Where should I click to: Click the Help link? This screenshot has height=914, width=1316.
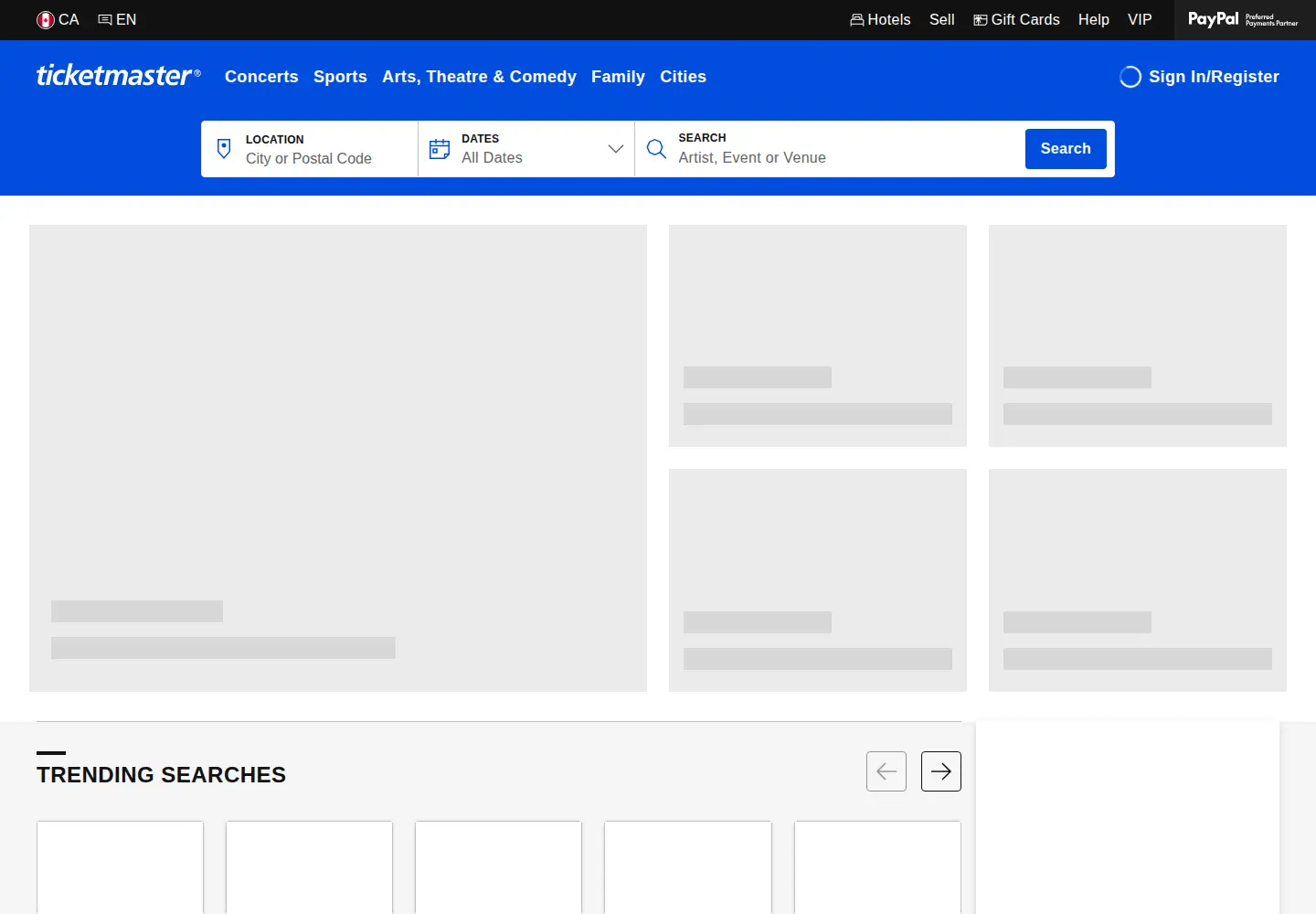(1093, 20)
